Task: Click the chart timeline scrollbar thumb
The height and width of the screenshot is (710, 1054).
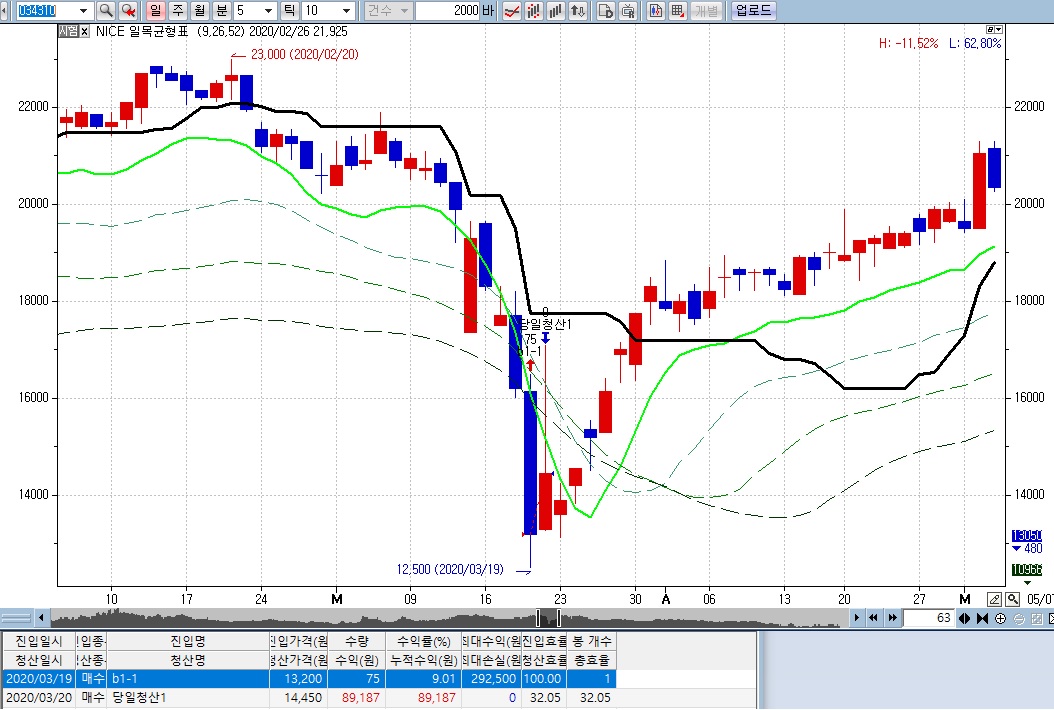Action: click(x=549, y=618)
